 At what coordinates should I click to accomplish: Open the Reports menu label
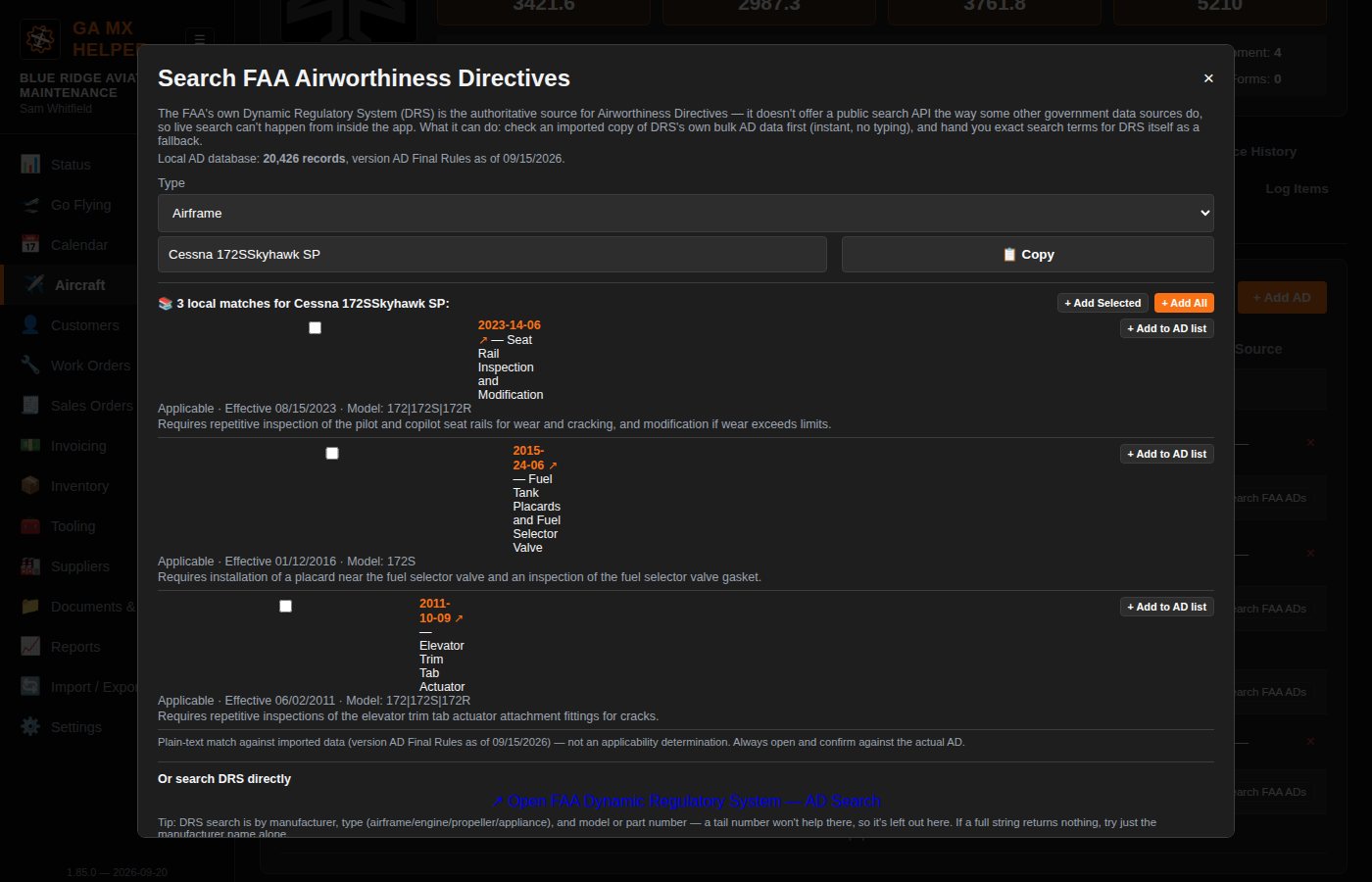pos(75,647)
